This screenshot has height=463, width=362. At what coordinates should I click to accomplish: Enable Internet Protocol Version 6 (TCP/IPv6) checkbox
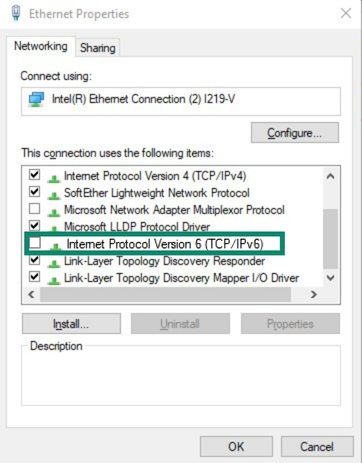35,243
